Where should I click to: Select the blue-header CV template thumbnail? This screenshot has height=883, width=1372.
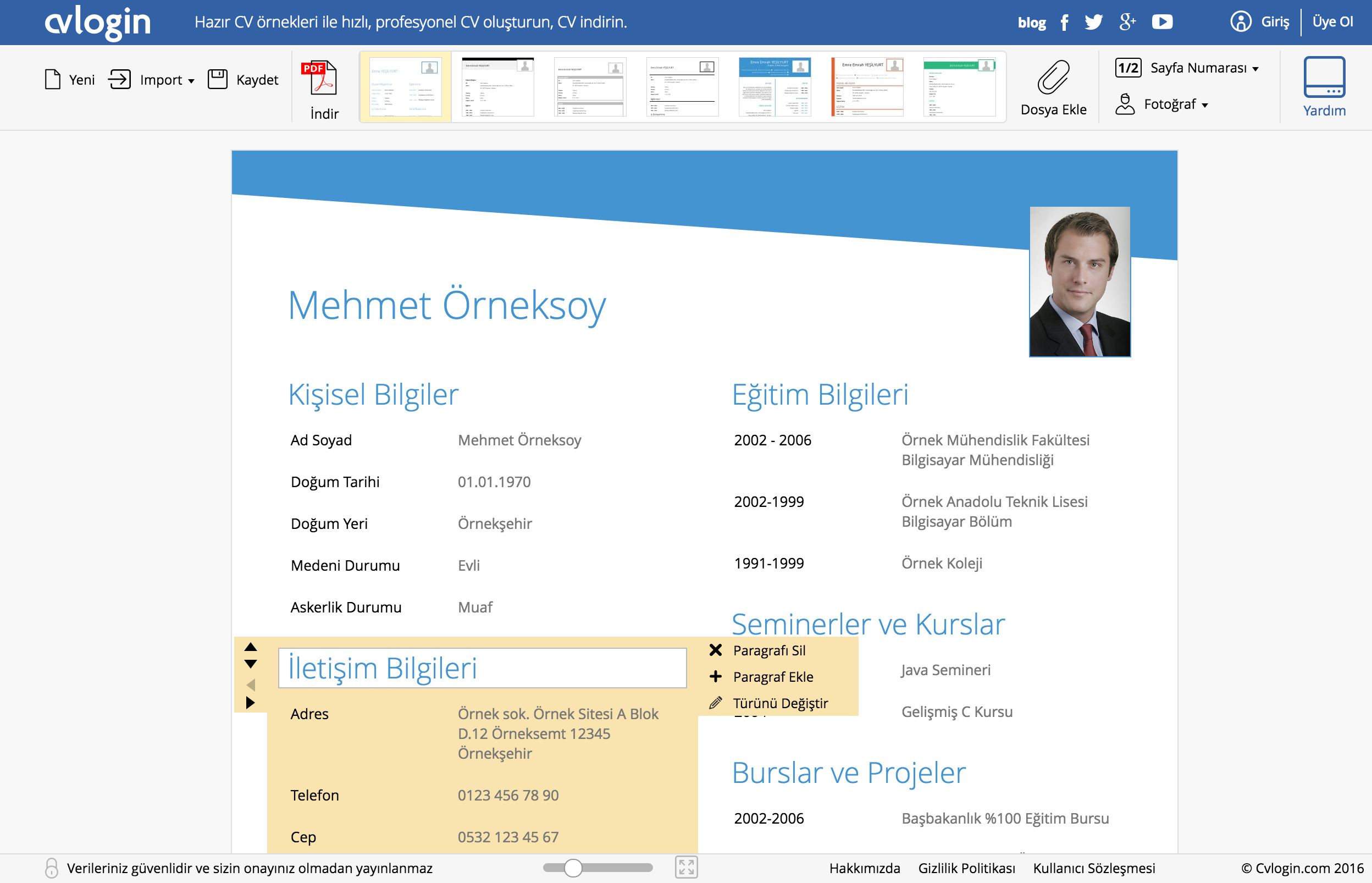click(774, 86)
